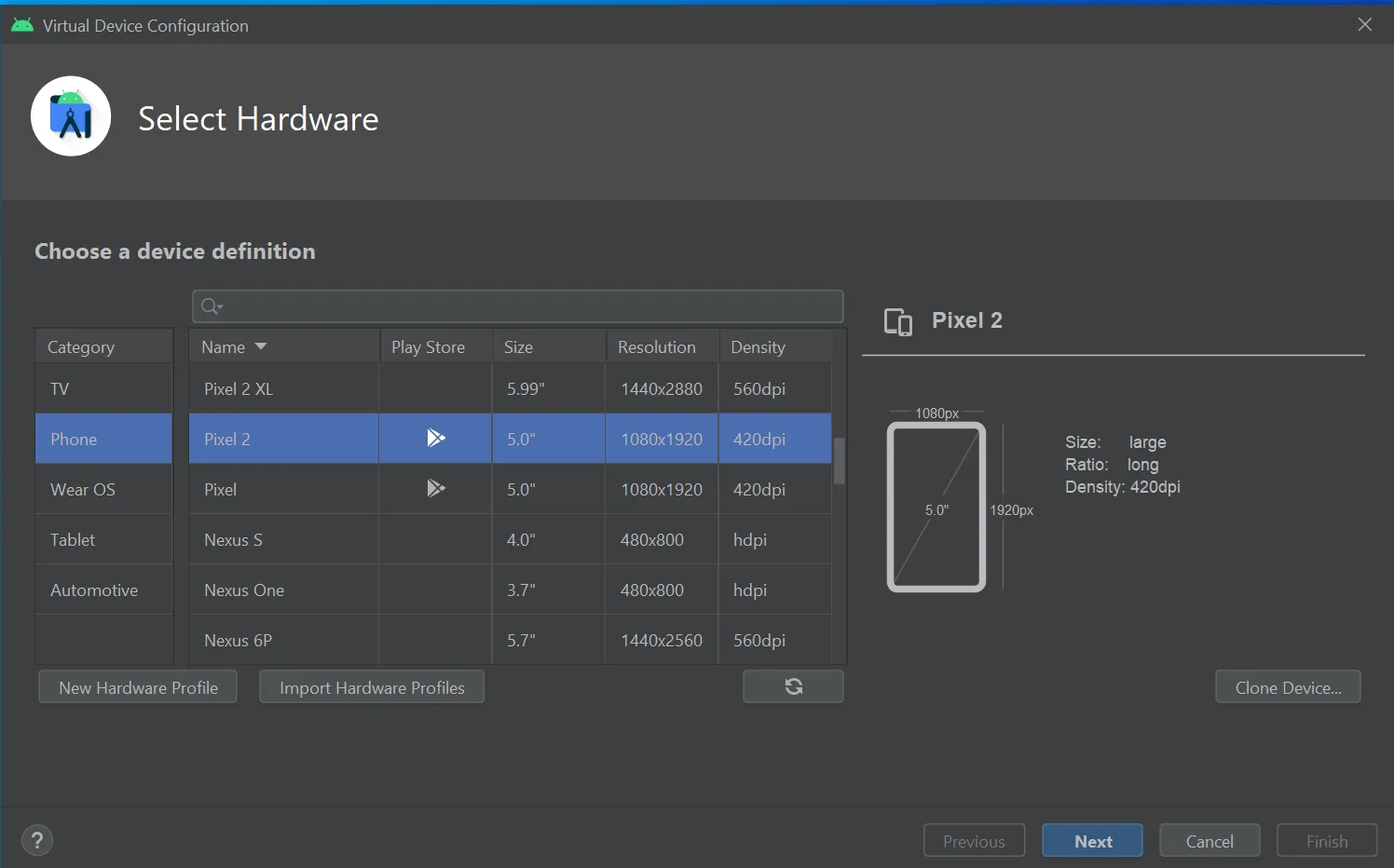
Task: Select the TV category
Action: pos(104,388)
